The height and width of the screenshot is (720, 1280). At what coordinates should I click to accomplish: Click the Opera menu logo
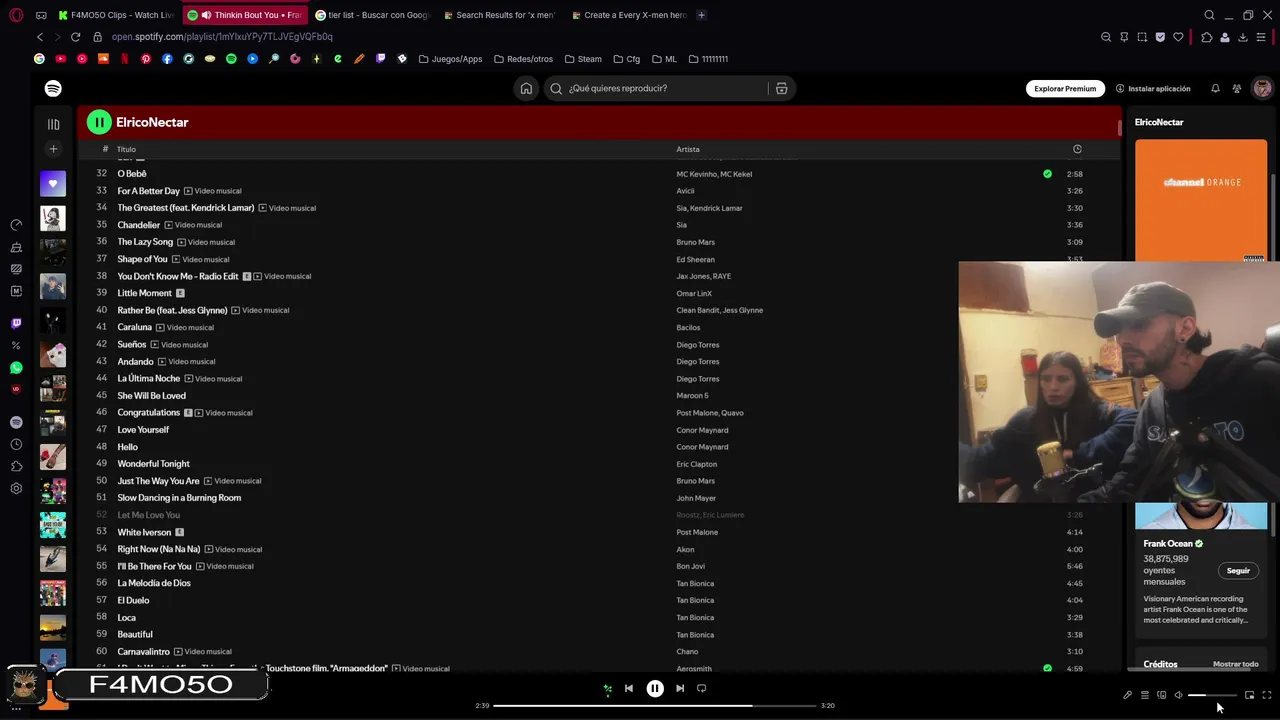click(16, 15)
